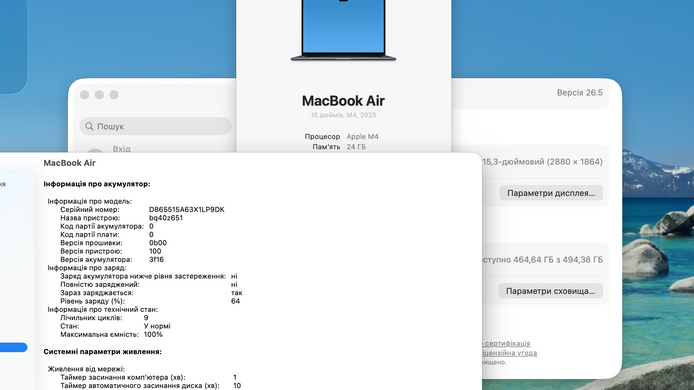
Task: Select the device version value 100
Action: 155,251
